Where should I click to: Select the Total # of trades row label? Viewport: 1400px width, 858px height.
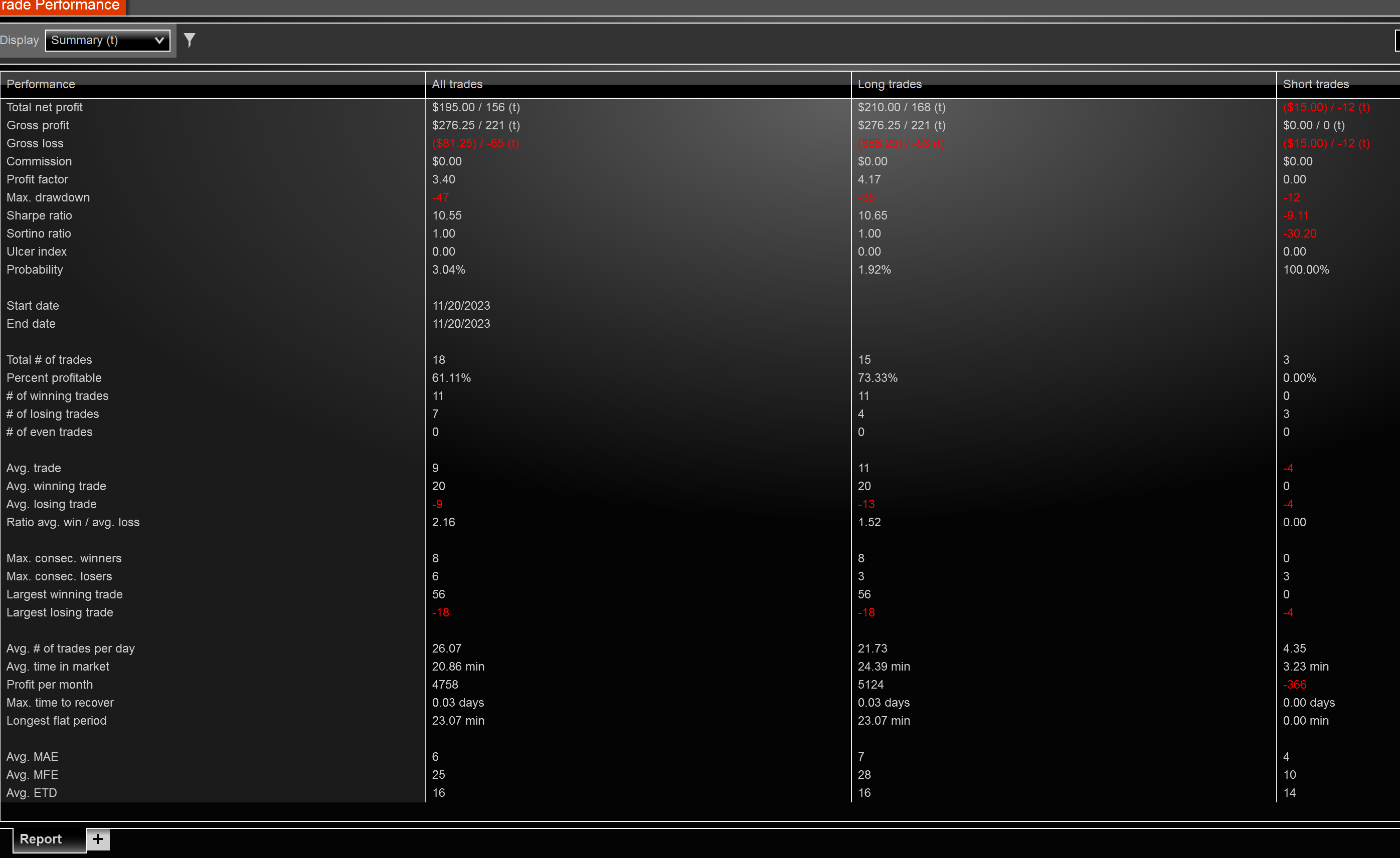[50, 360]
